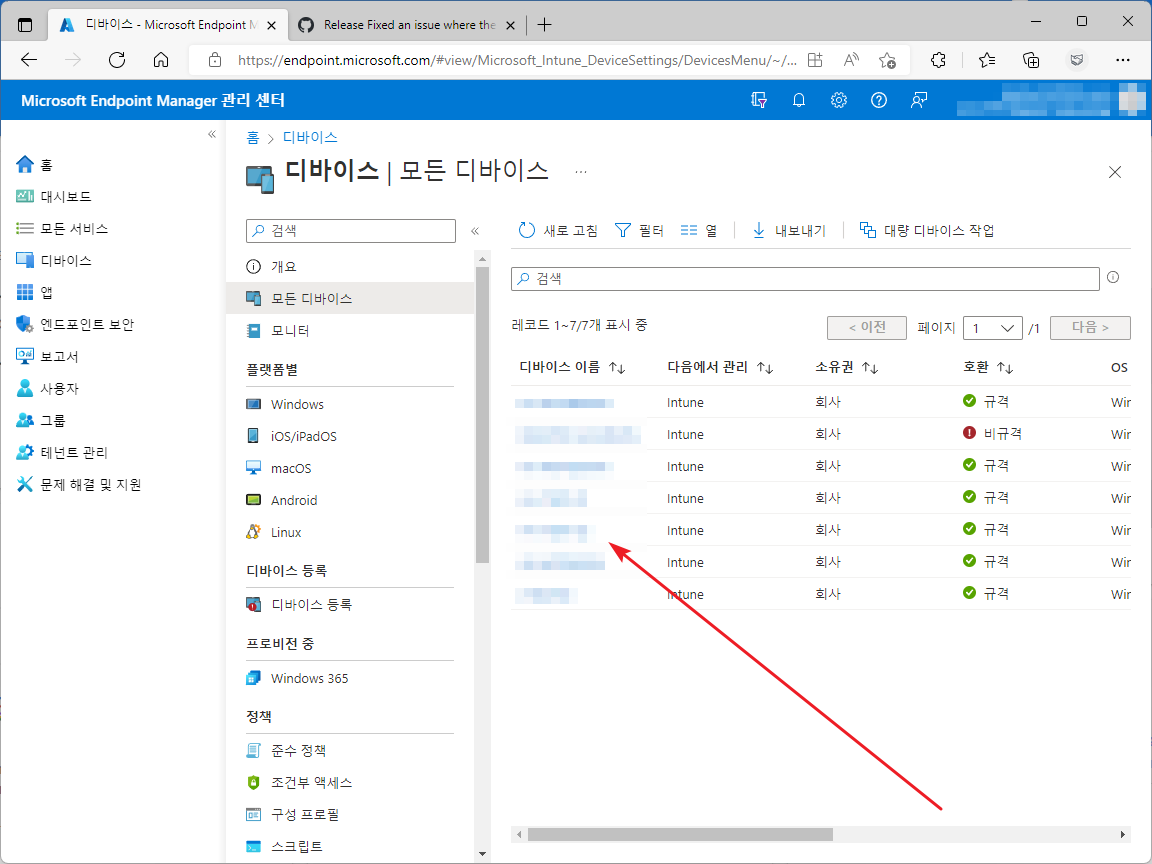This screenshot has width=1152, height=864.
Task: Sort by 소유권 column
Action: [x=847, y=367]
